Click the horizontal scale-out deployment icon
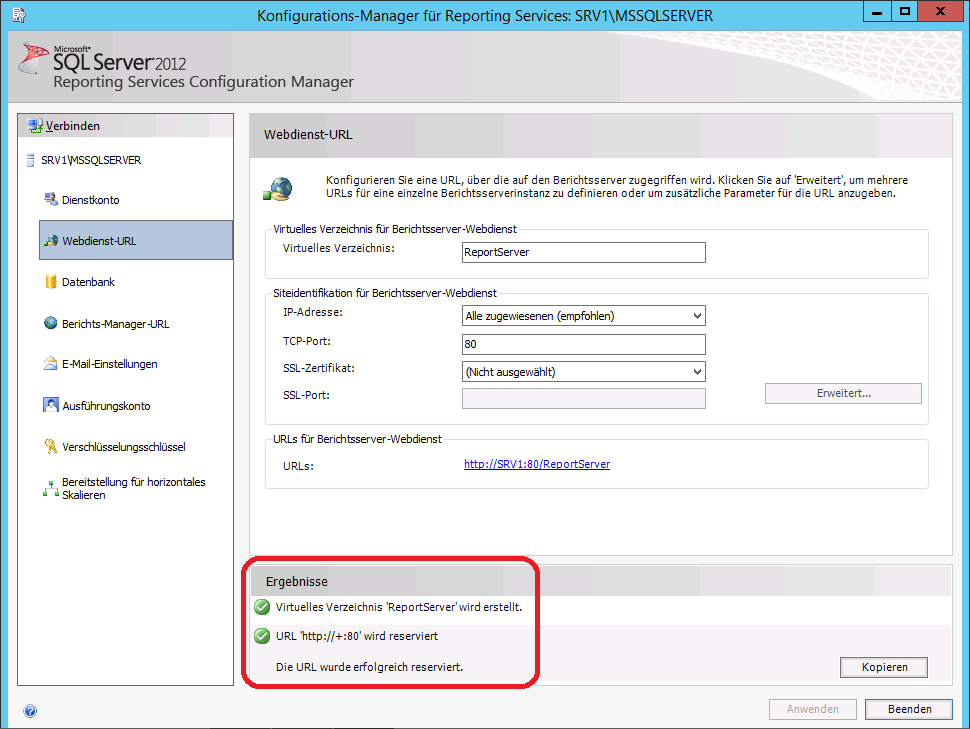Image resolution: width=970 pixels, height=729 pixels. point(51,489)
